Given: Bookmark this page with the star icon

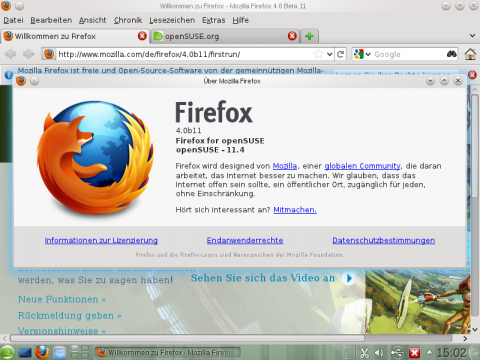Looking at the screenshot, I should [319, 54].
